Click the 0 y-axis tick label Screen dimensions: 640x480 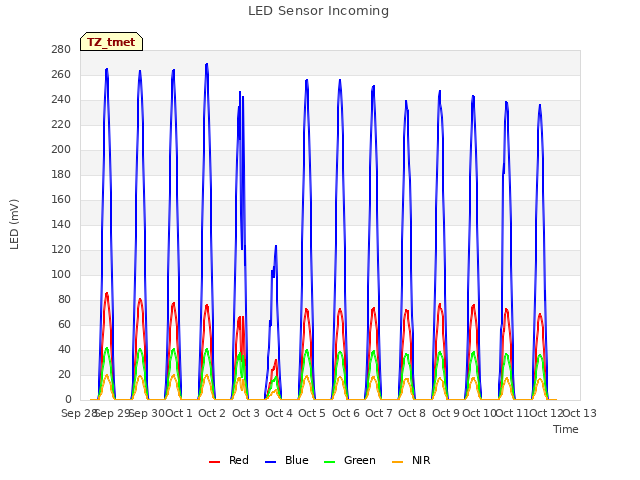tap(68, 400)
